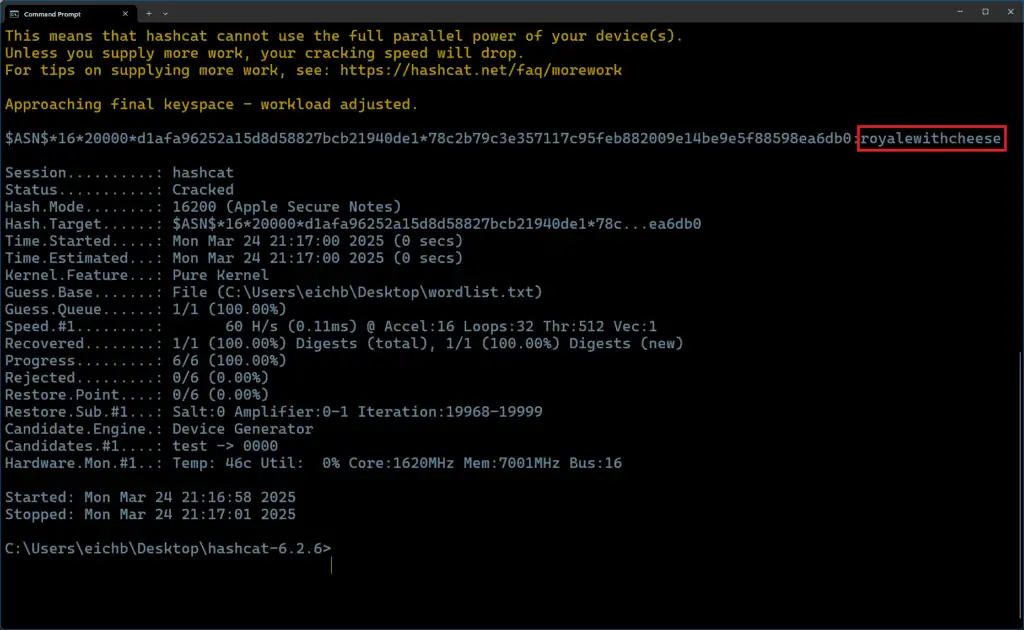Click the Command Prompt tab icon
The image size is (1024, 630).
[x=14, y=14]
